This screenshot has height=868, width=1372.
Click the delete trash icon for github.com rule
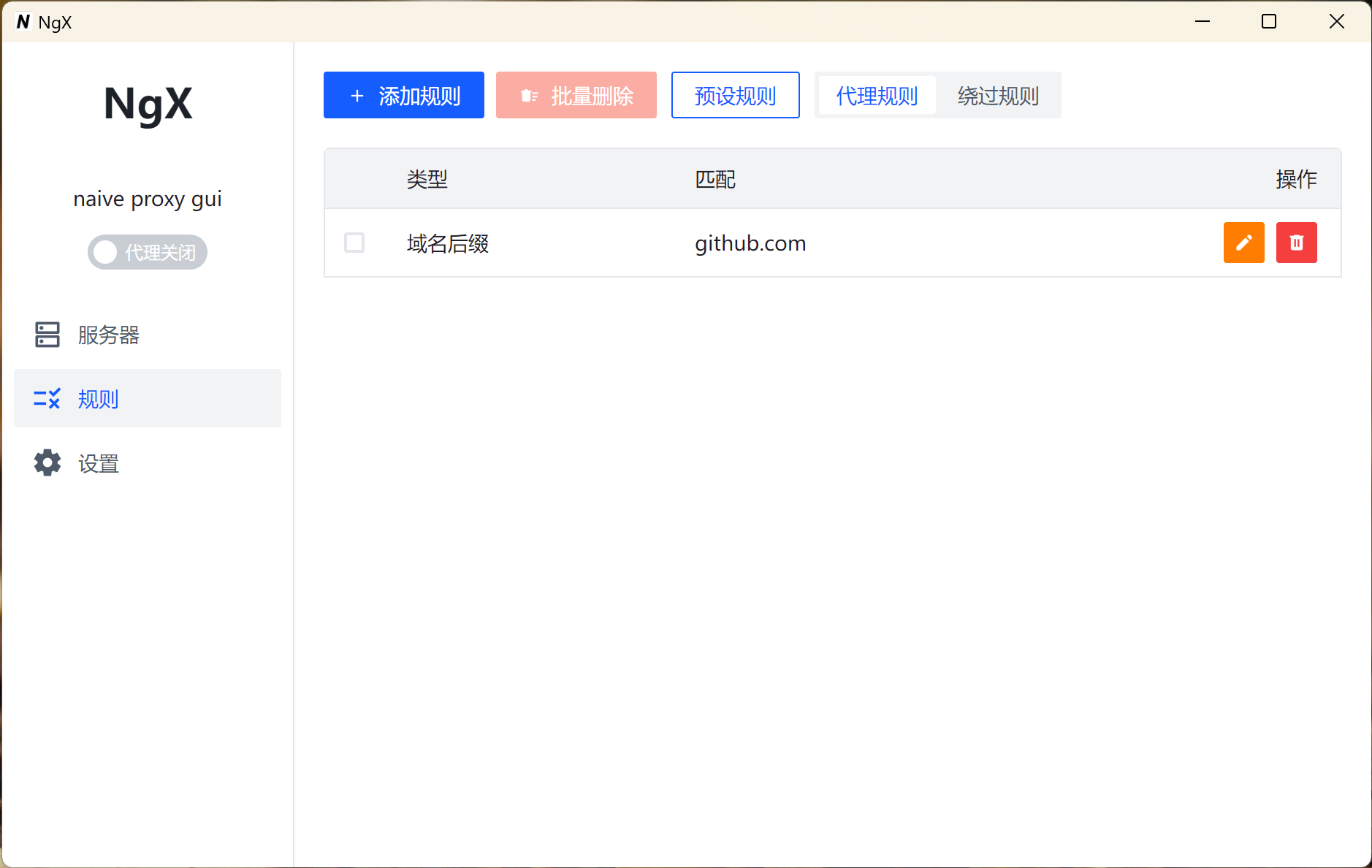tap(1296, 243)
